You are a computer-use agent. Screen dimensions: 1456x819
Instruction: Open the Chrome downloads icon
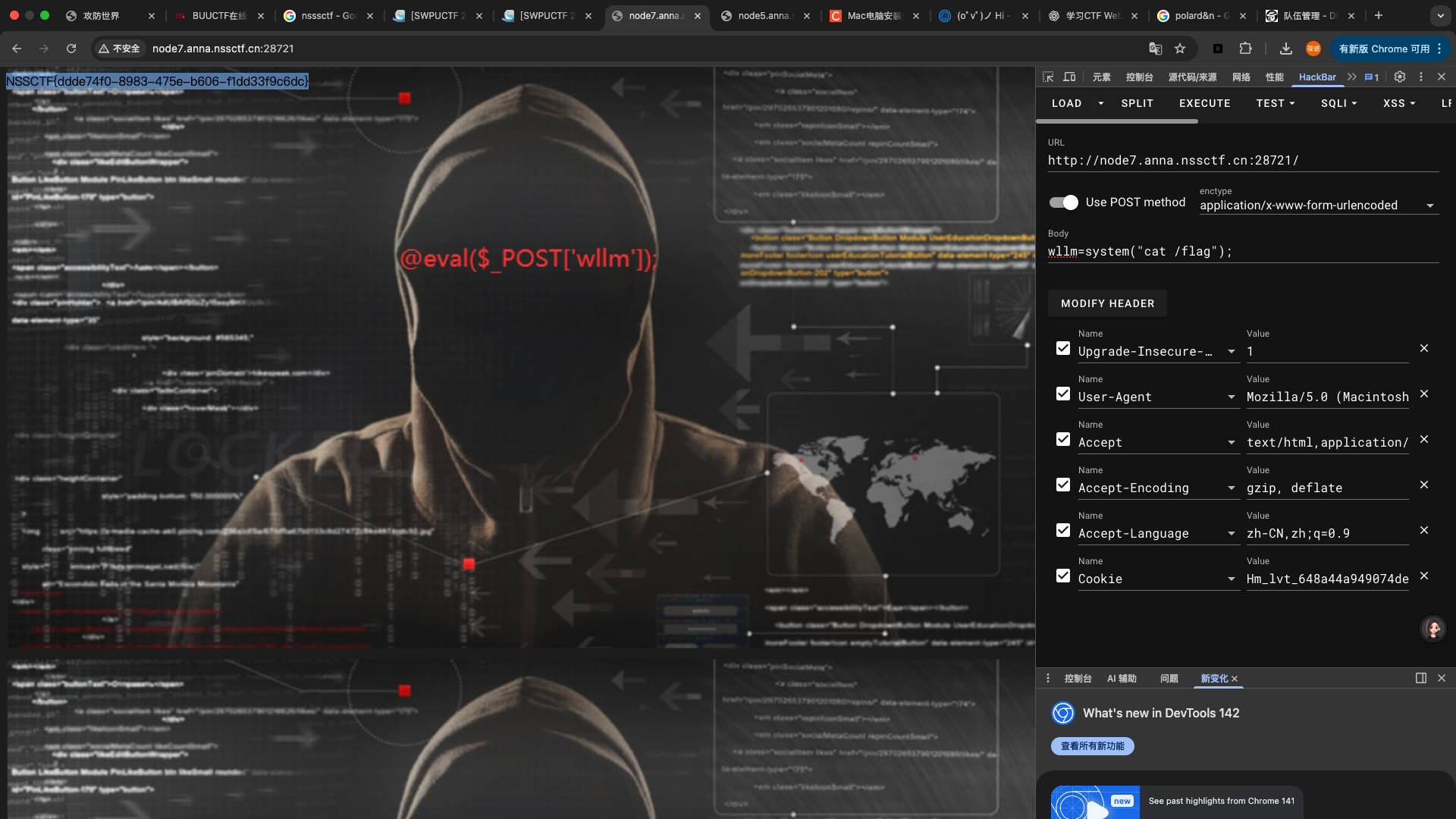pos(1285,49)
